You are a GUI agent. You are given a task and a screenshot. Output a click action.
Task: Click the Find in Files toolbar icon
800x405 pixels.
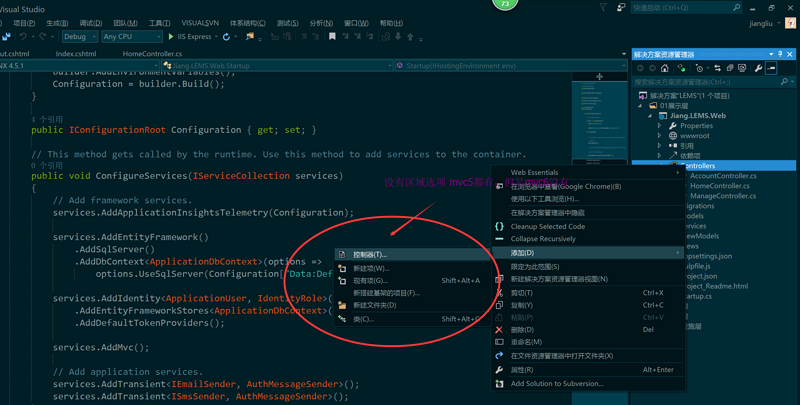pyautogui.click(x=250, y=36)
